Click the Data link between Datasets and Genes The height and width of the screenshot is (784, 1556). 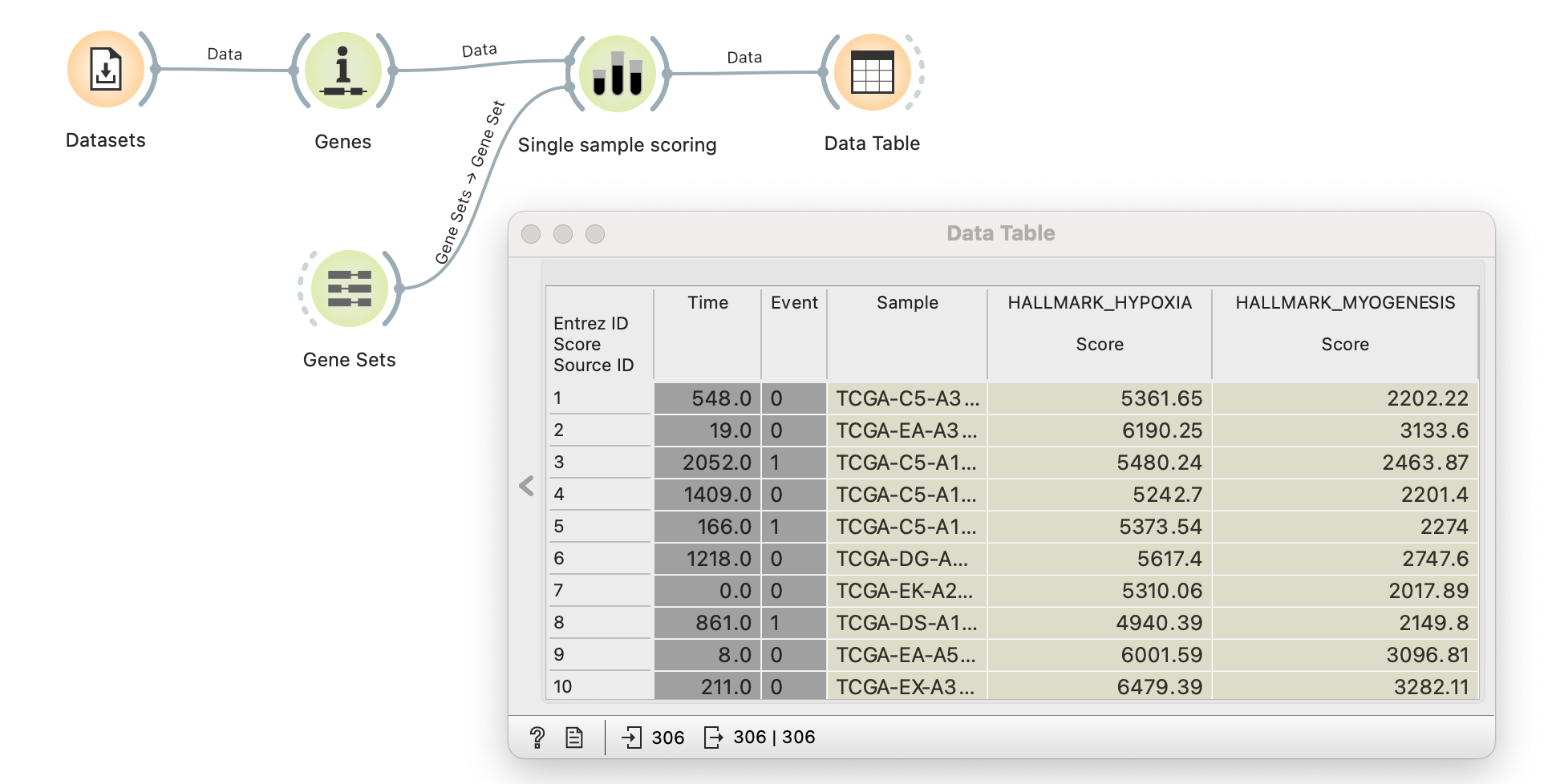pos(224,69)
